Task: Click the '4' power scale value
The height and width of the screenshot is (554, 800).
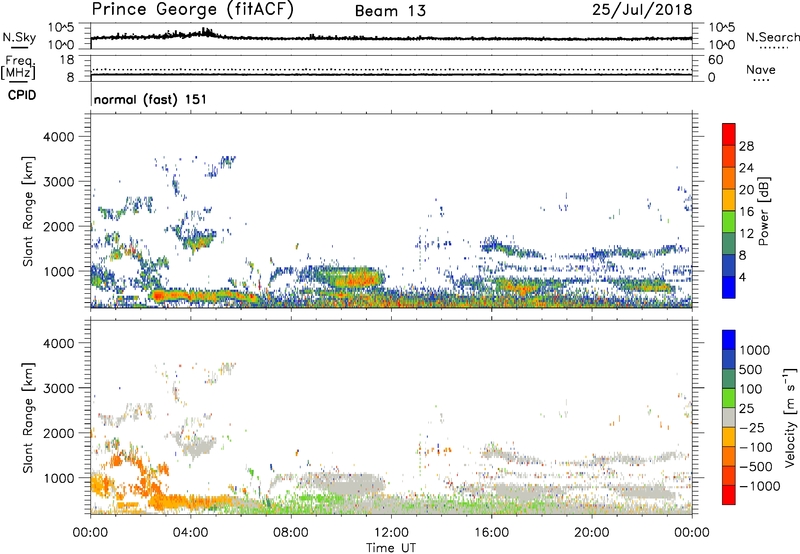Action: (742, 277)
